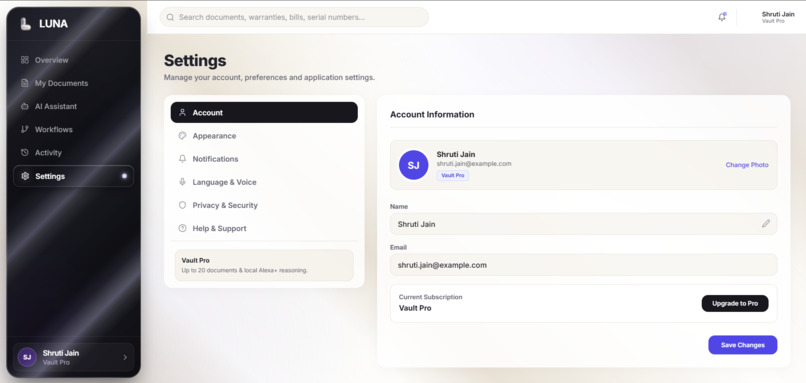Screen dimensions: 806x383
Task: Click the AI Assistant robot icon
Action: tap(25, 106)
